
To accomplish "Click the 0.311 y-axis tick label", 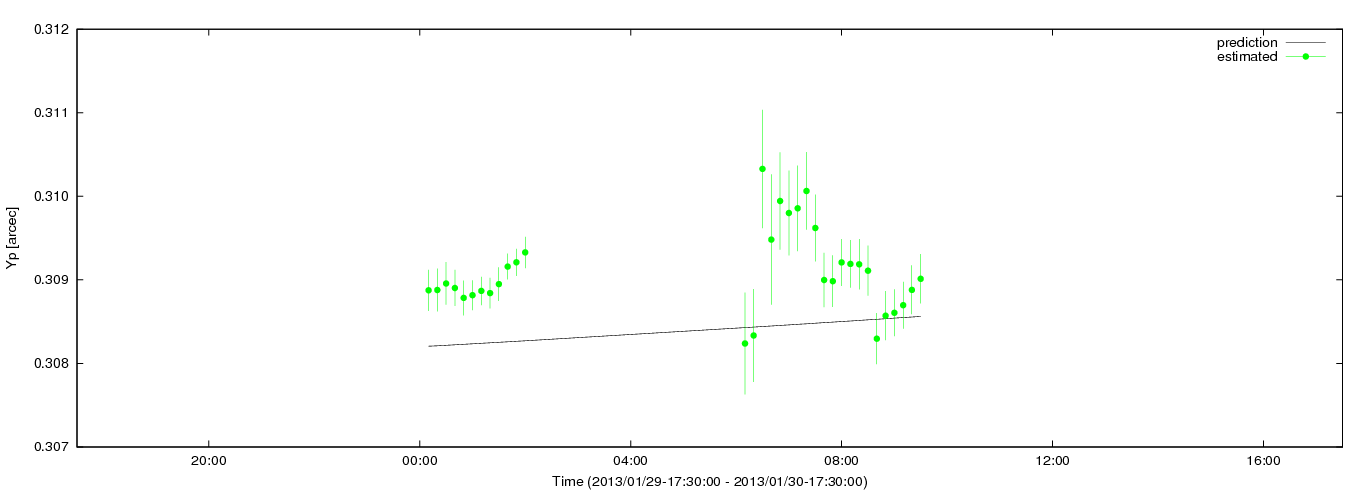I will [52, 112].
